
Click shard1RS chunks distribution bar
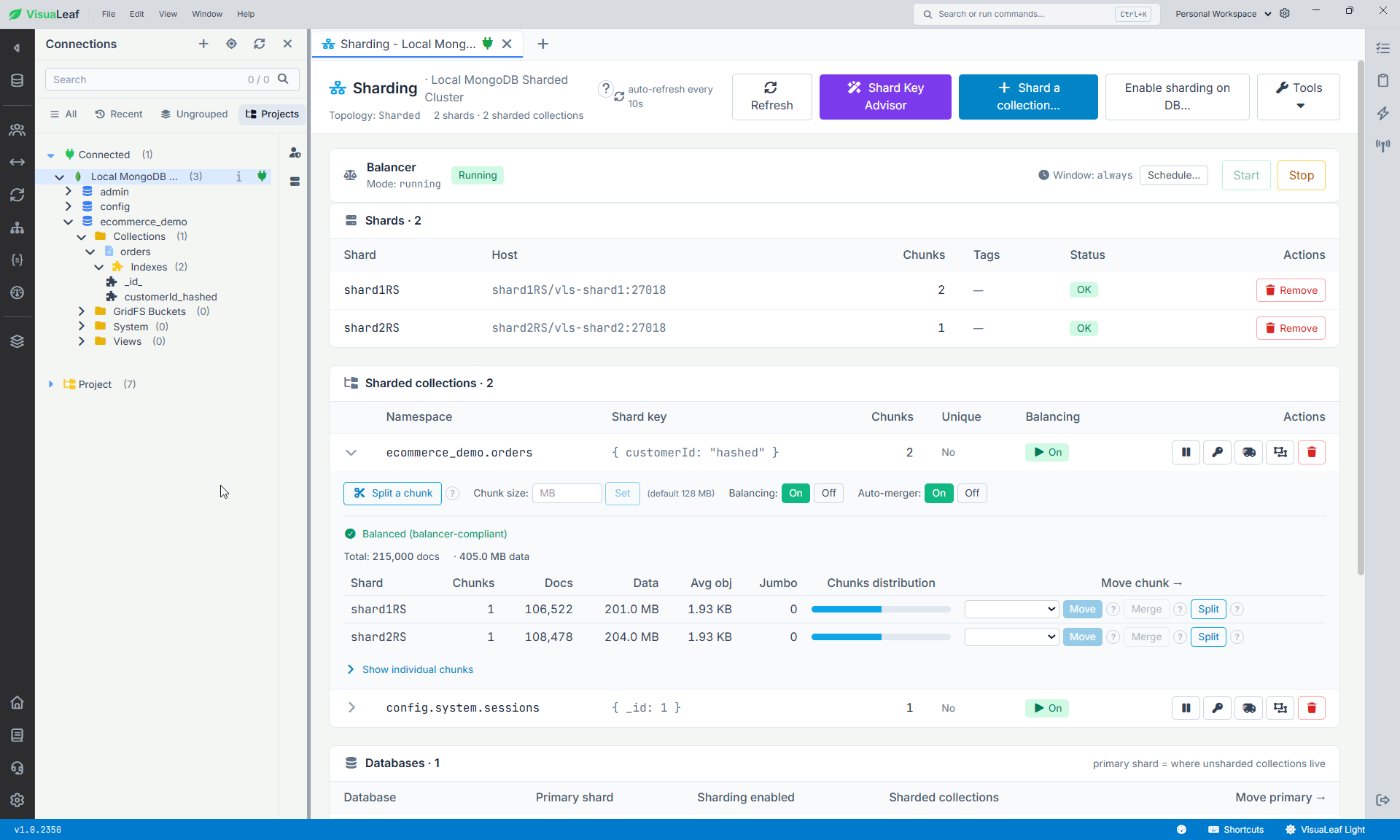[881, 609]
